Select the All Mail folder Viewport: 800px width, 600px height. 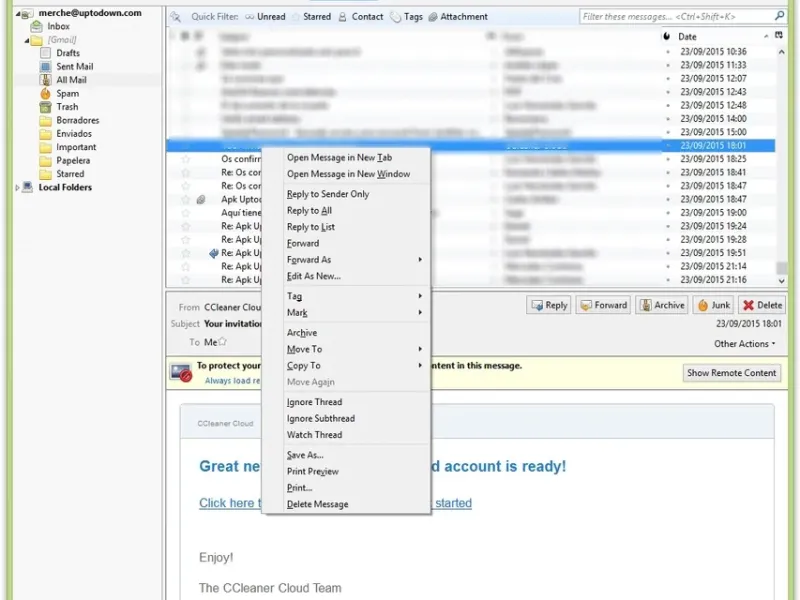71,80
